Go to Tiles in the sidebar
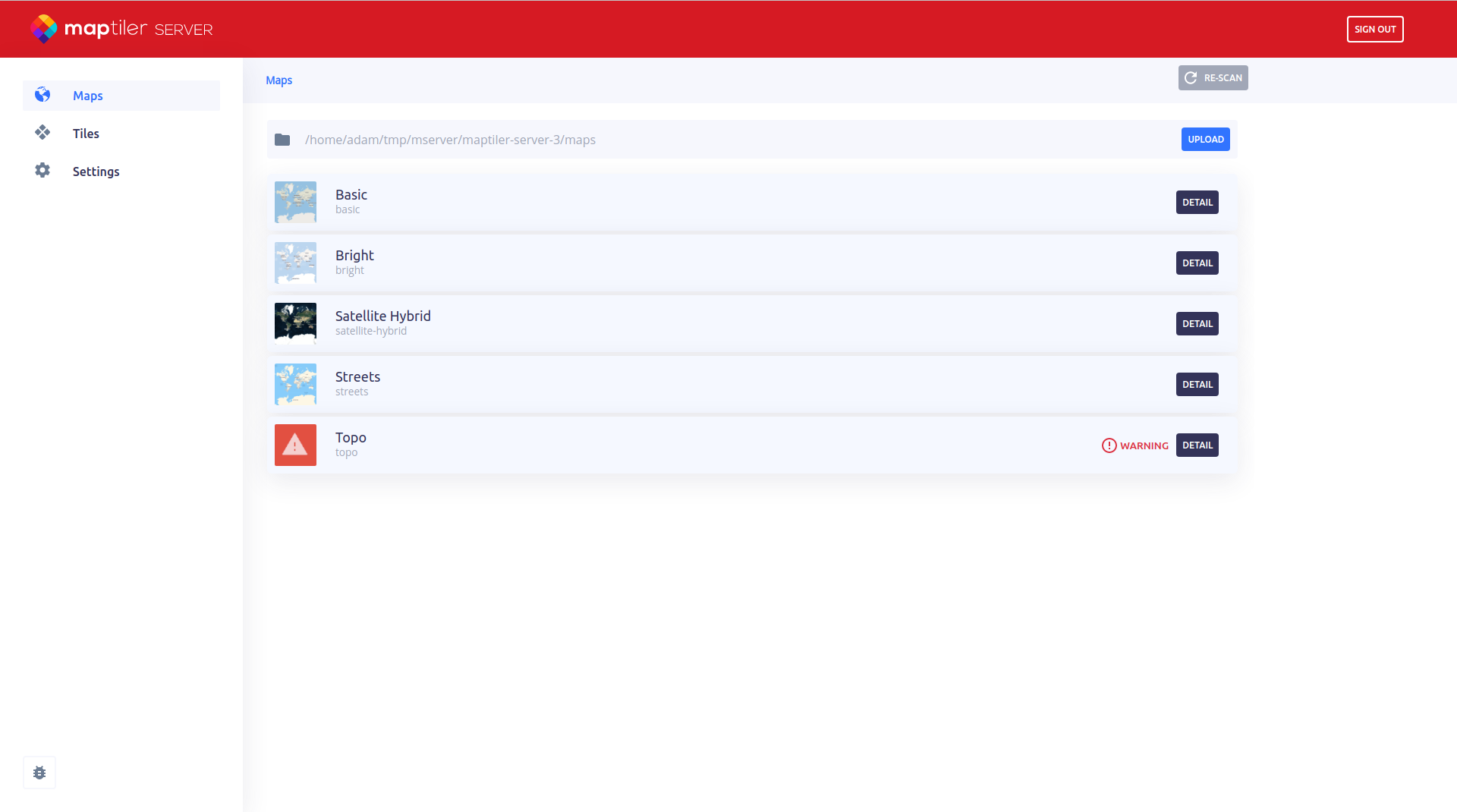The image size is (1457, 812). [86, 134]
